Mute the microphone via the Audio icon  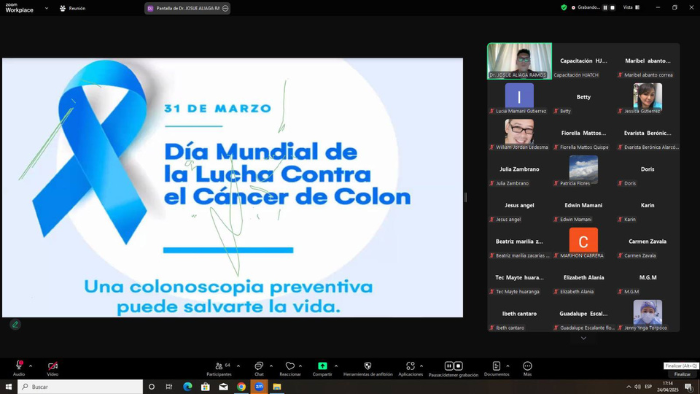[x=19, y=366]
